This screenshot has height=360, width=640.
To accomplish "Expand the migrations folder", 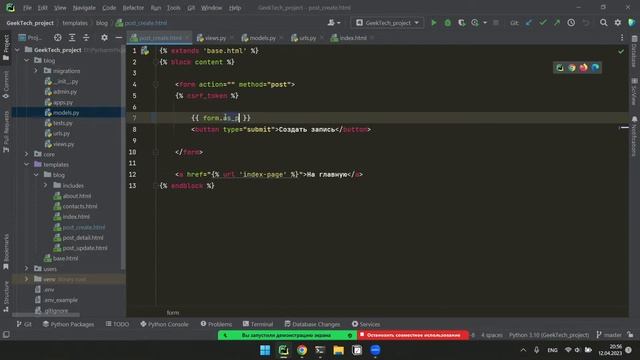I will pos(36,71).
